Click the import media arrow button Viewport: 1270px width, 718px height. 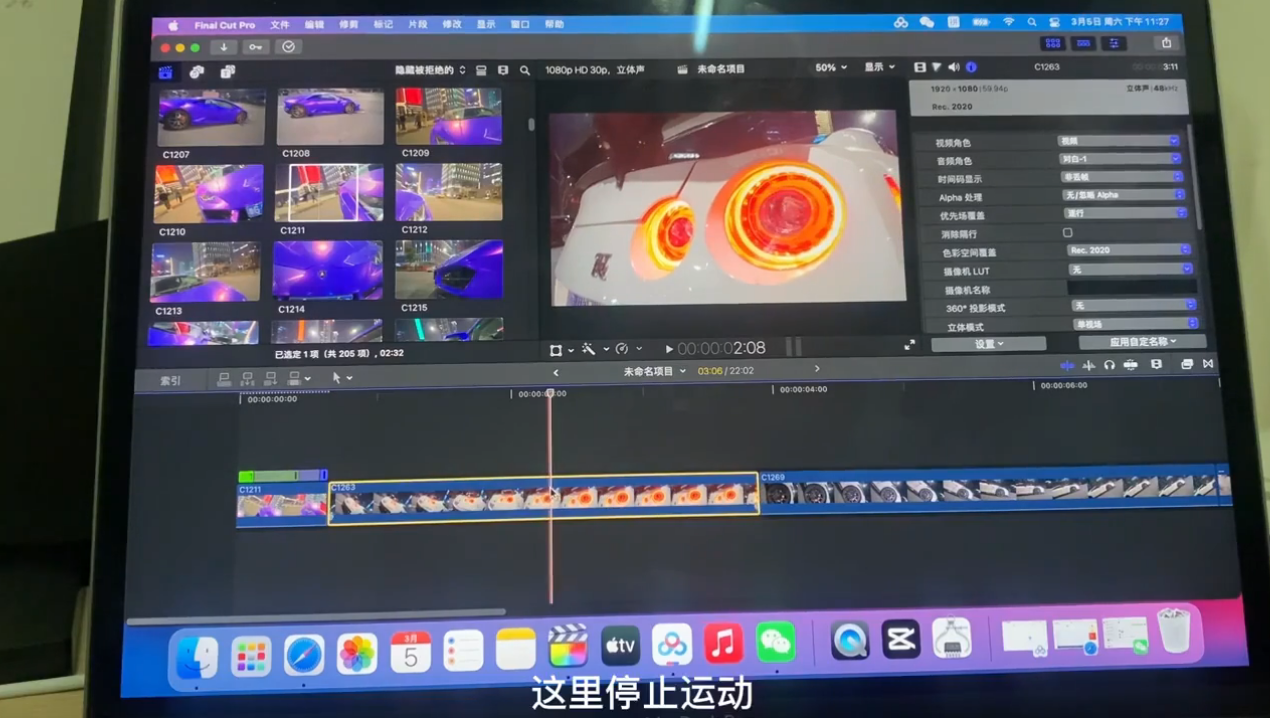point(223,47)
